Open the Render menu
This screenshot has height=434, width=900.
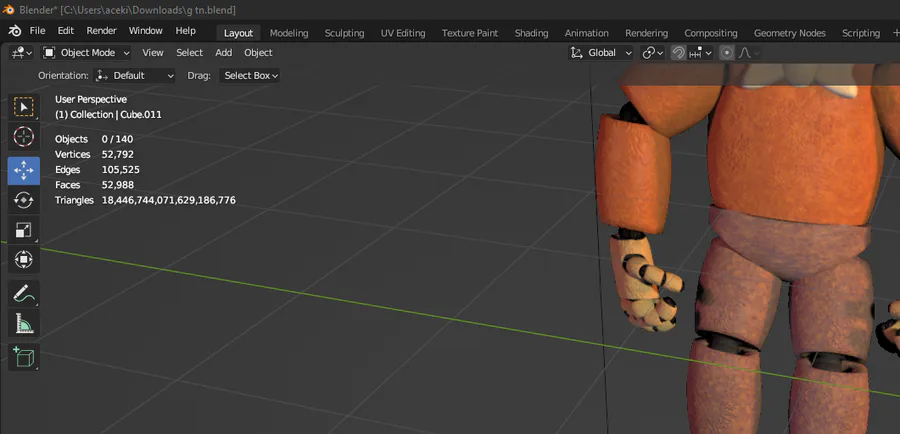pyautogui.click(x=101, y=31)
